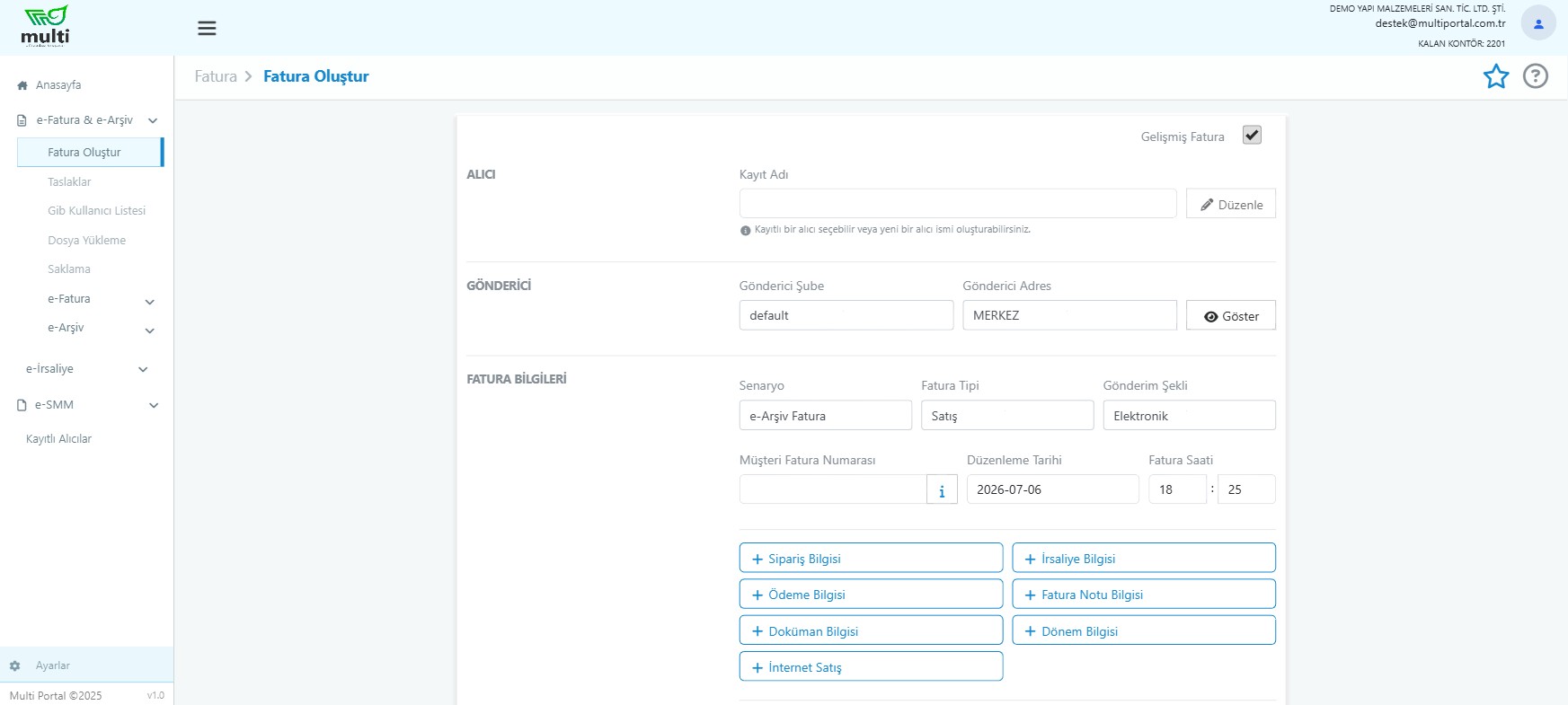This screenshot has height=705, width=1568.
Task: Open the help question mark icon
Action: pos(1536,76)
